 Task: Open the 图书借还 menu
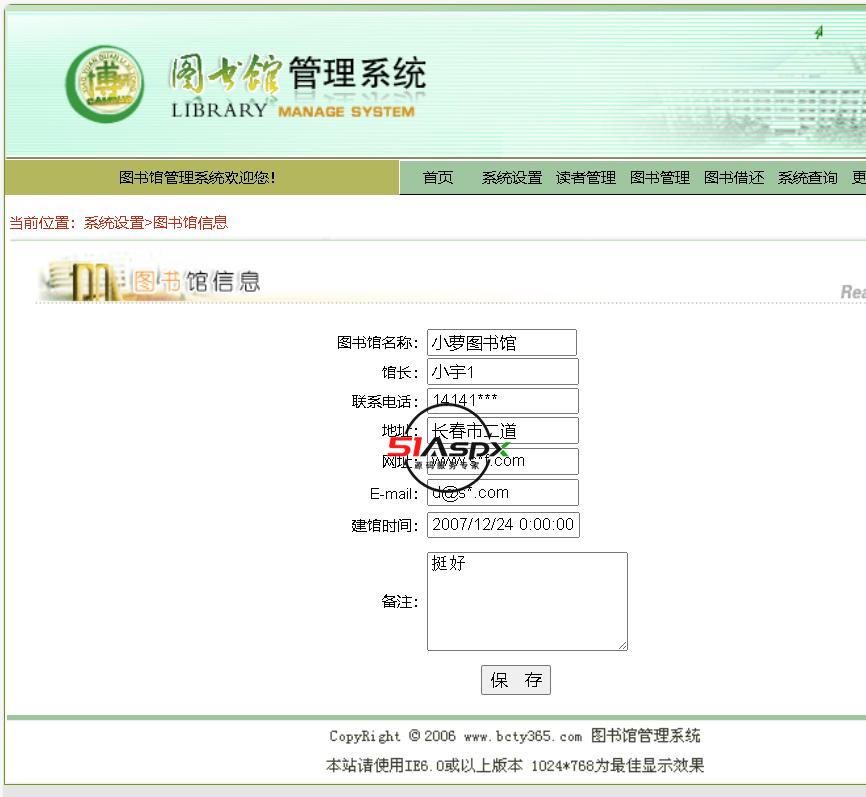coord(734,178)
